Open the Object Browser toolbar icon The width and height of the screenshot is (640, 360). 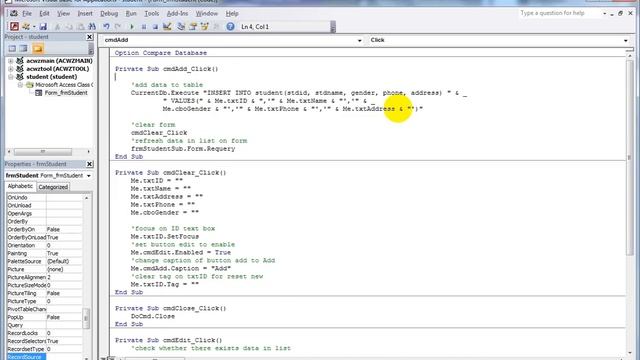[x=204, y=27]
